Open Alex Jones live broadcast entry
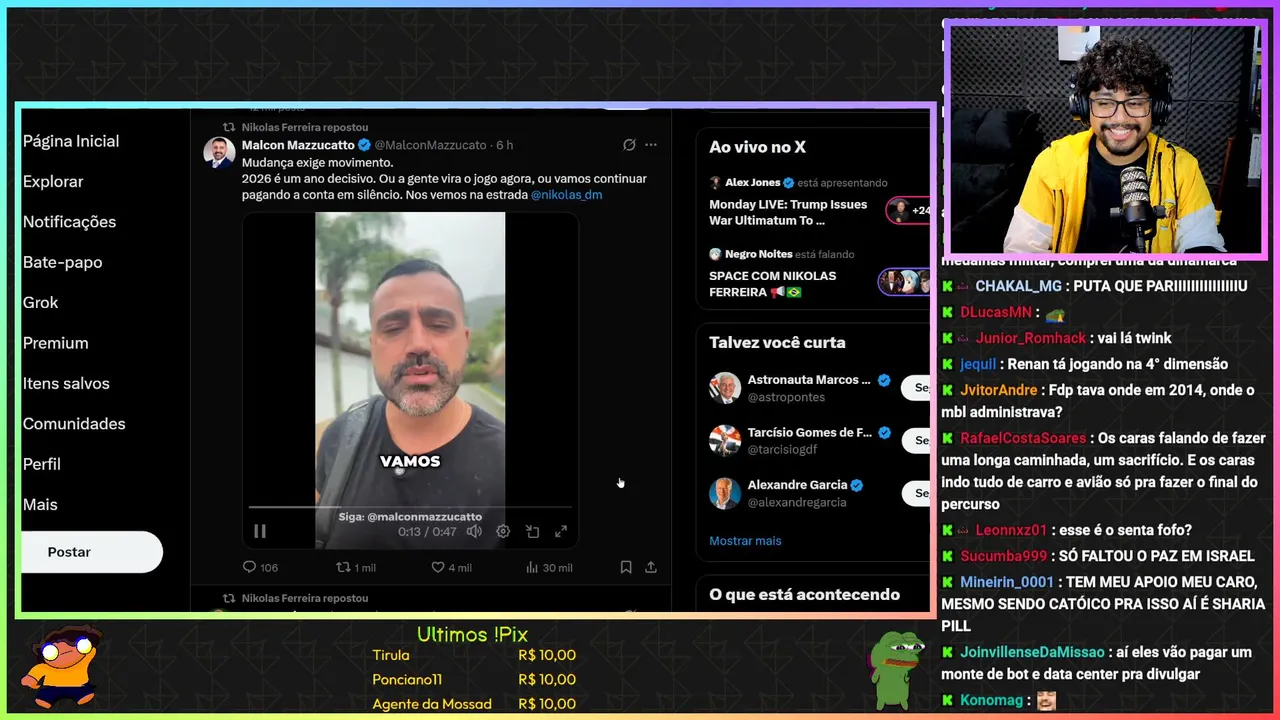This screenshot has height=720, width=1280. [x=814, y=201]
